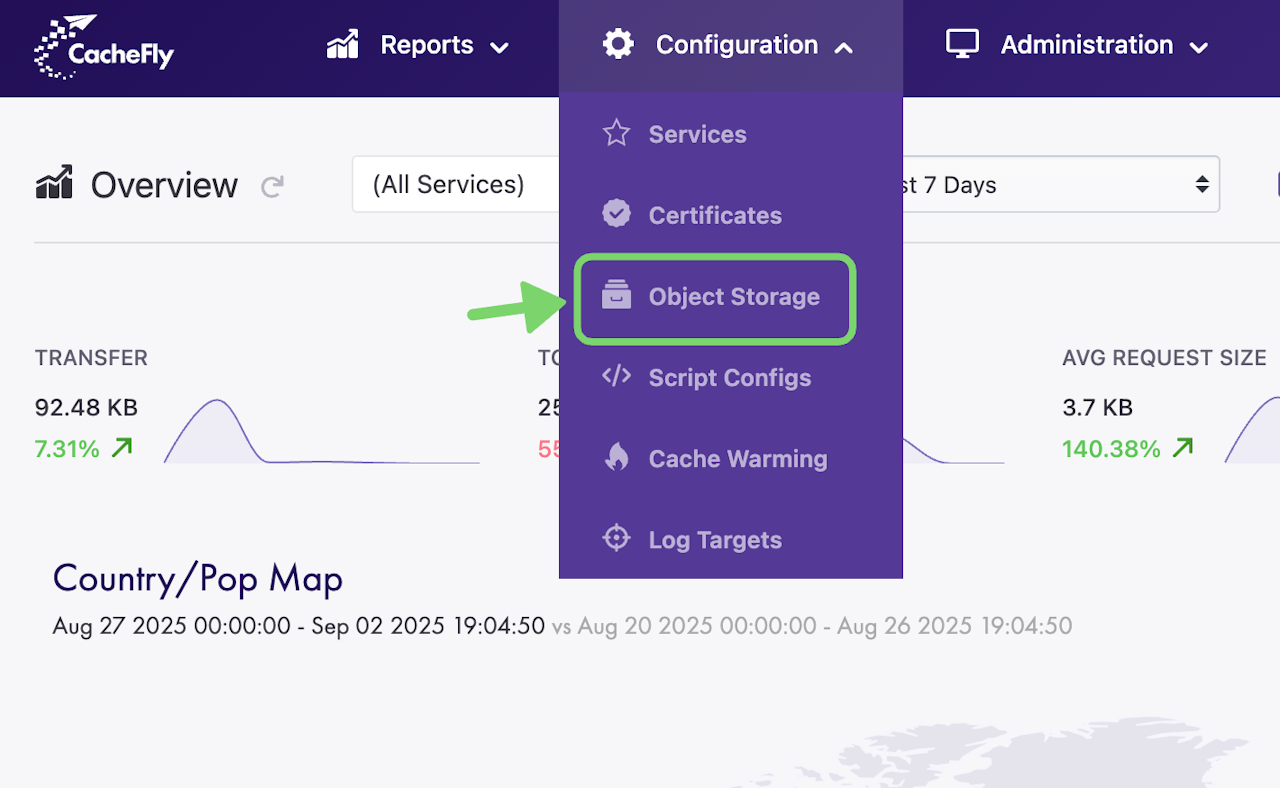Go to Log Targets
The height and width of the screenshot is (788, 1280).
(715, 540)
